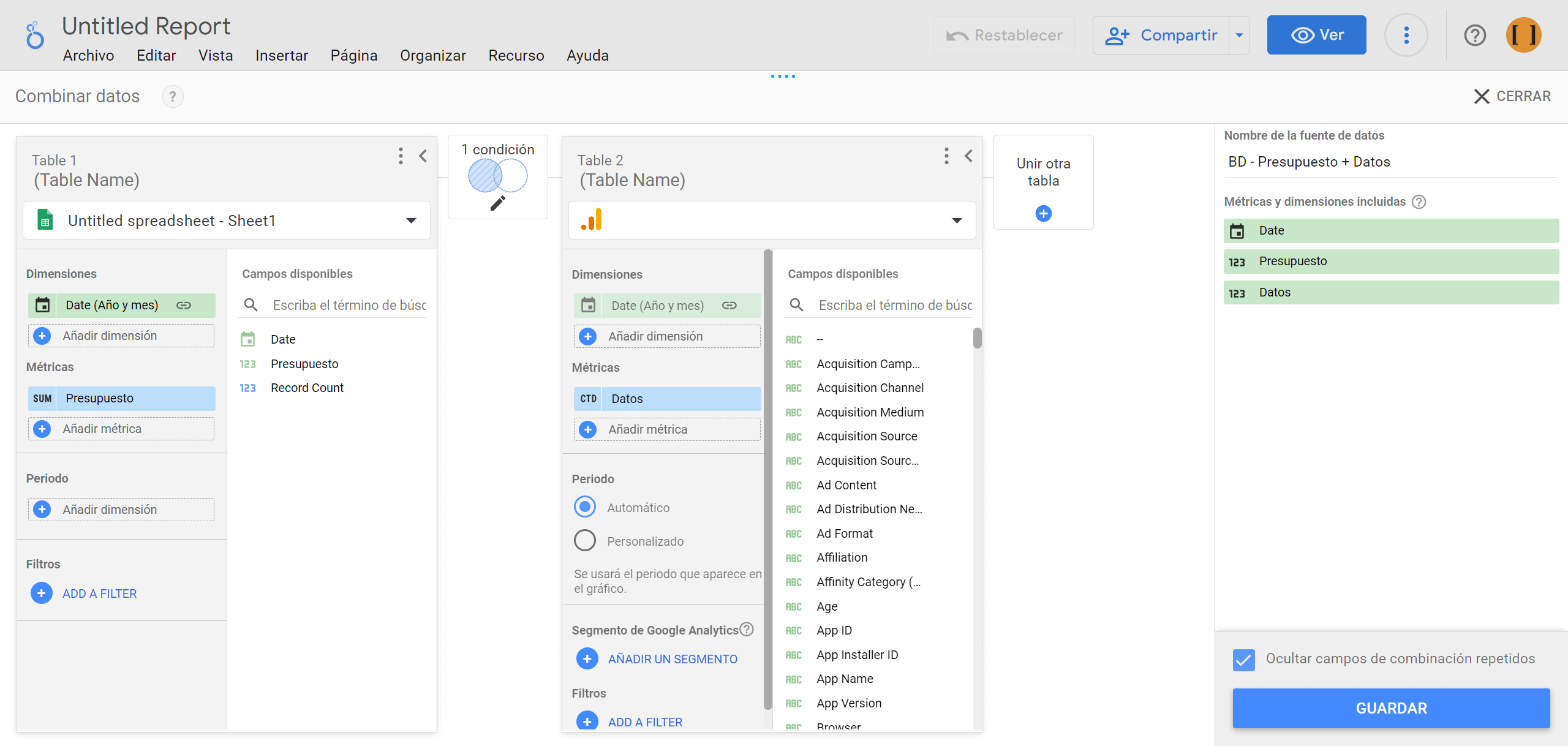
Task: Click calendar icon of Table 1 Date dimension
Action: point(42,305)
